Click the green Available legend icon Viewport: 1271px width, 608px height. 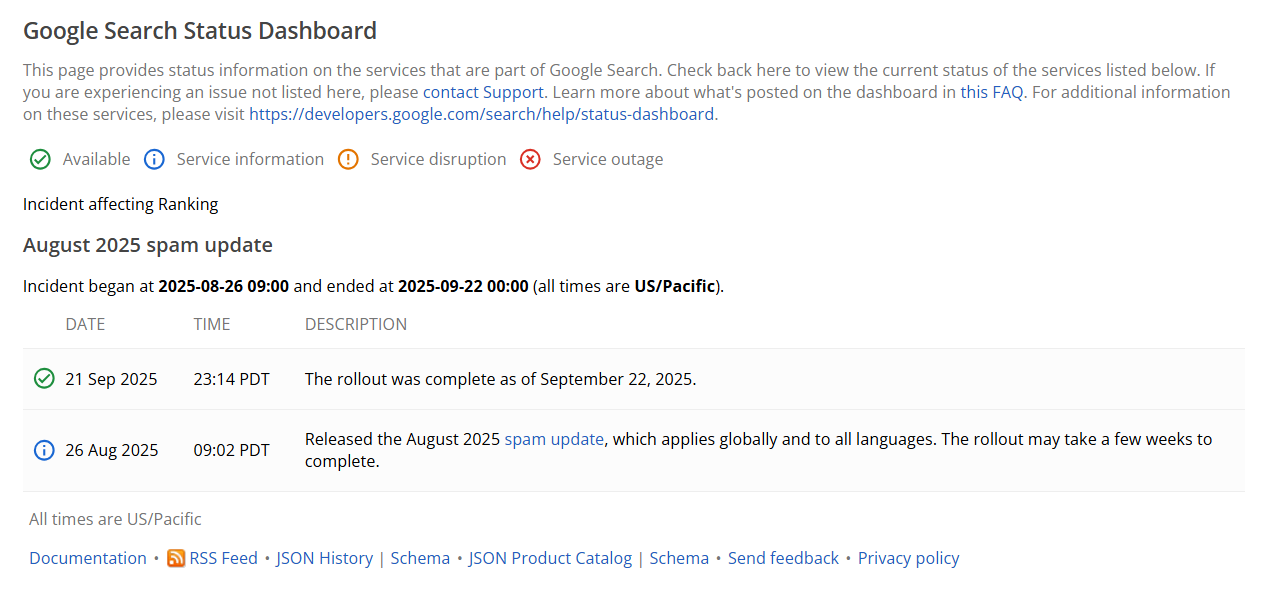click(x=40, y=160)
